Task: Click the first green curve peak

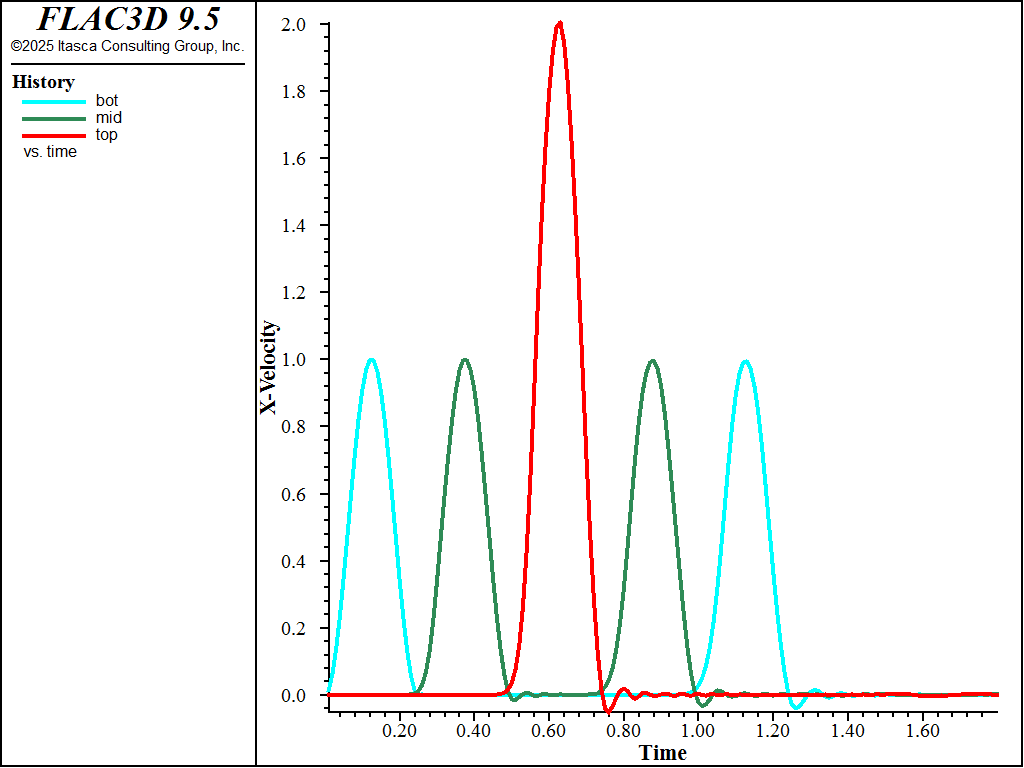Action: coord(464,360)
